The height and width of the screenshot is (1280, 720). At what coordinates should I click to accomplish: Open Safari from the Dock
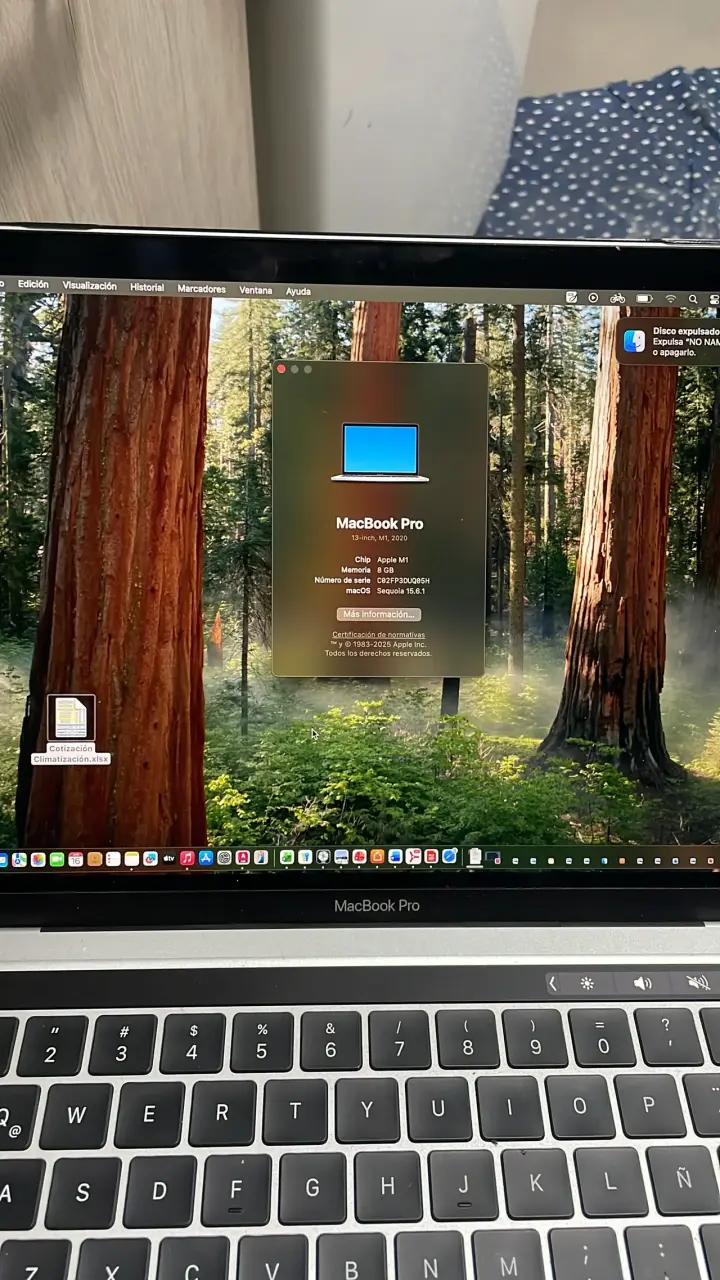coord(449,856)
